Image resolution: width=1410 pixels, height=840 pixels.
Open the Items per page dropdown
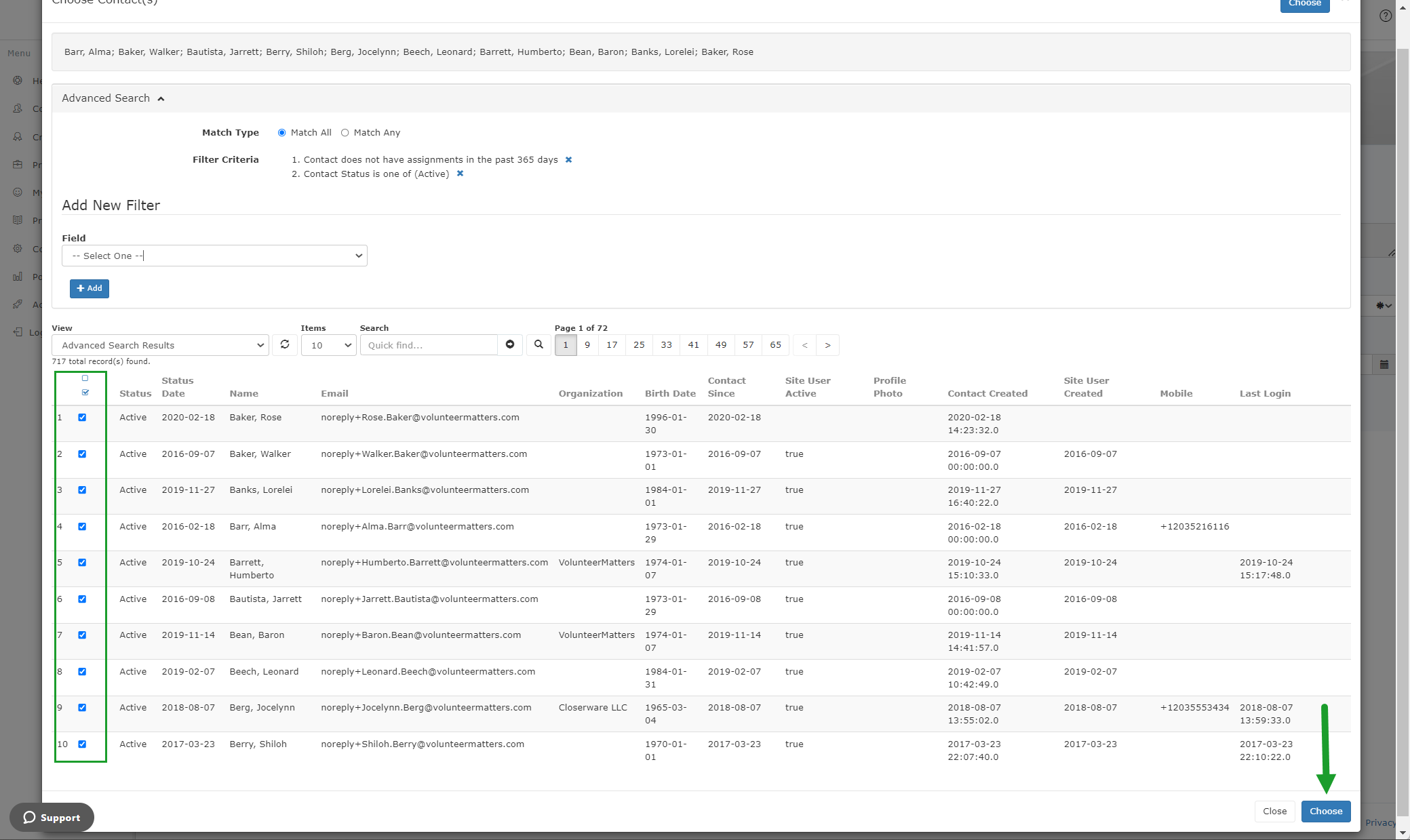329,345
